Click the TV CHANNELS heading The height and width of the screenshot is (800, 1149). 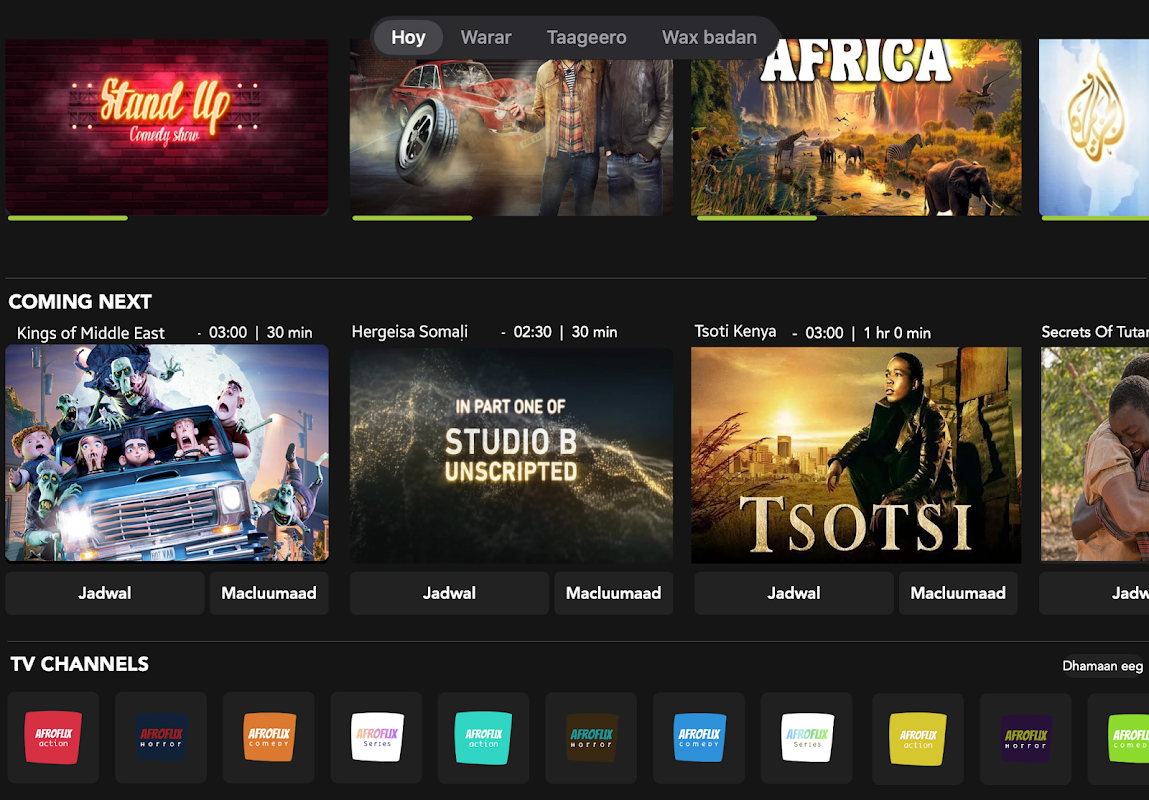click(80, 664)
